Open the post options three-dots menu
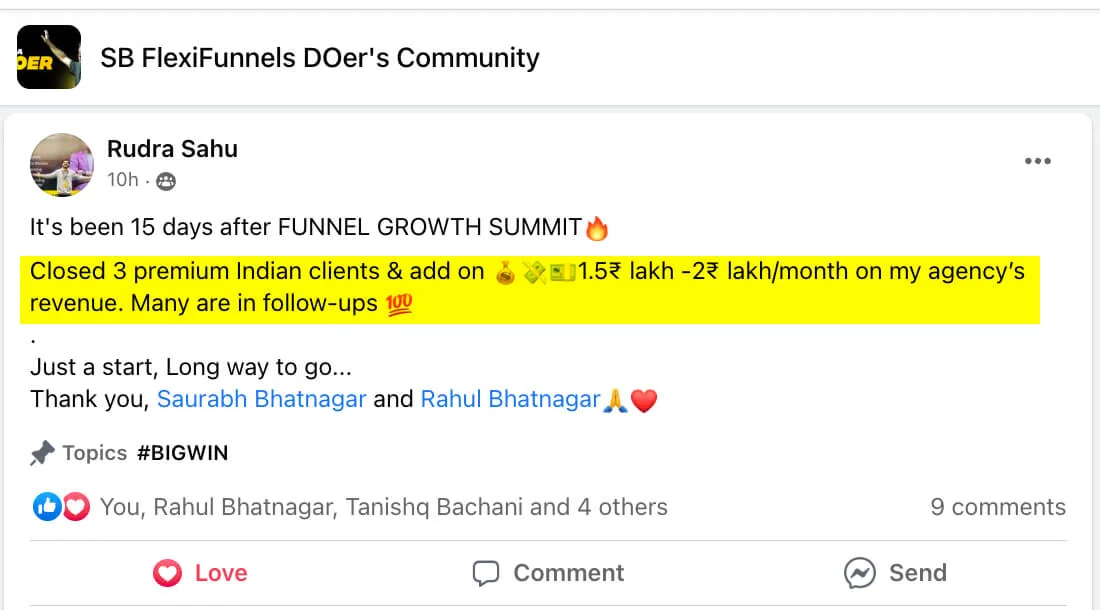The width and height of the screenshot is (1100, 610). pyautogui.click(x=1037, y=162)
